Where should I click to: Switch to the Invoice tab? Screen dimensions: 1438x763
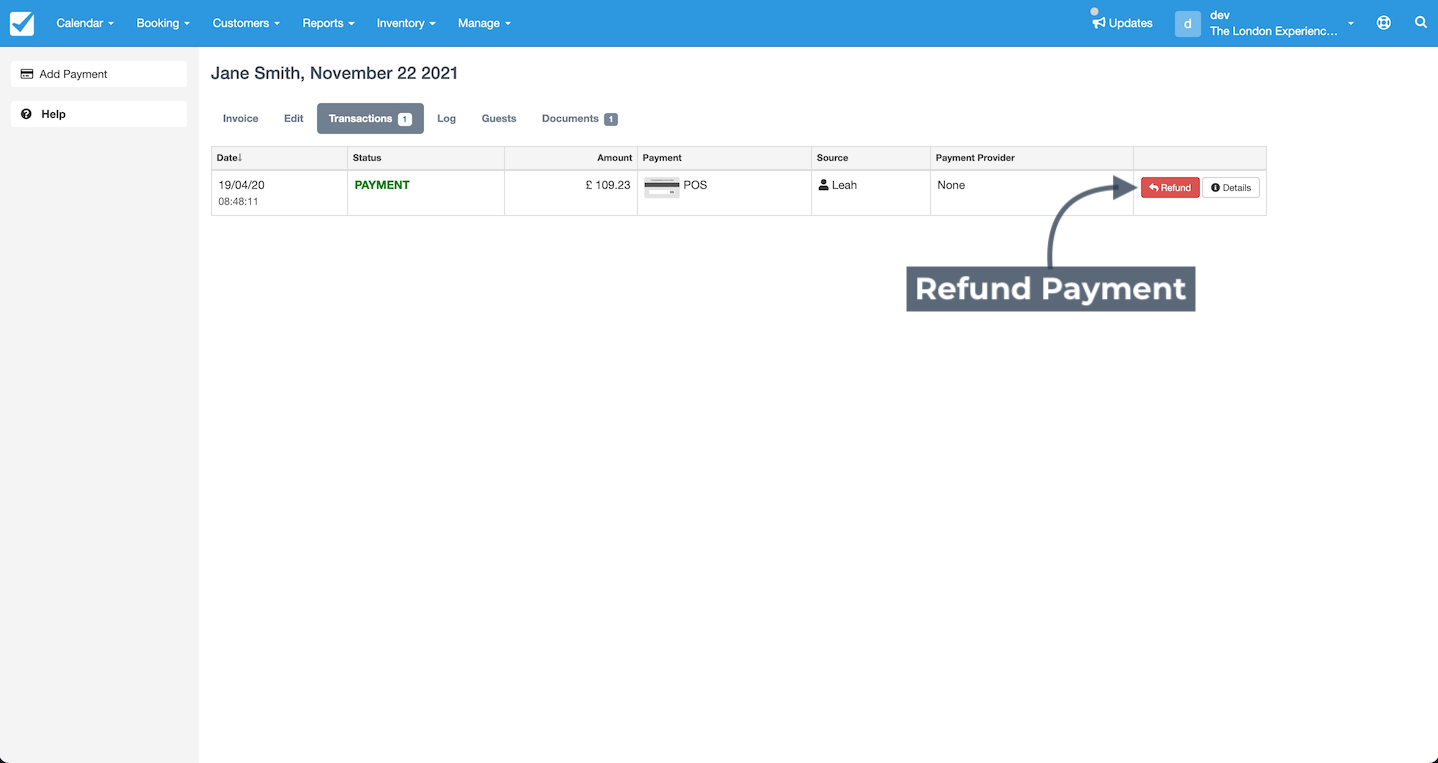click(240, 118)
